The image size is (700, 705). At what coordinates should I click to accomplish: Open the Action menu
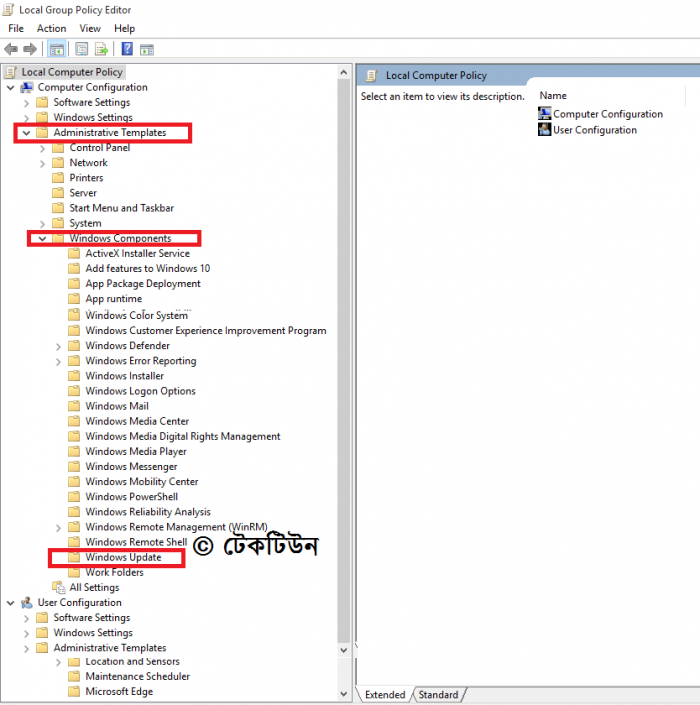51,28
